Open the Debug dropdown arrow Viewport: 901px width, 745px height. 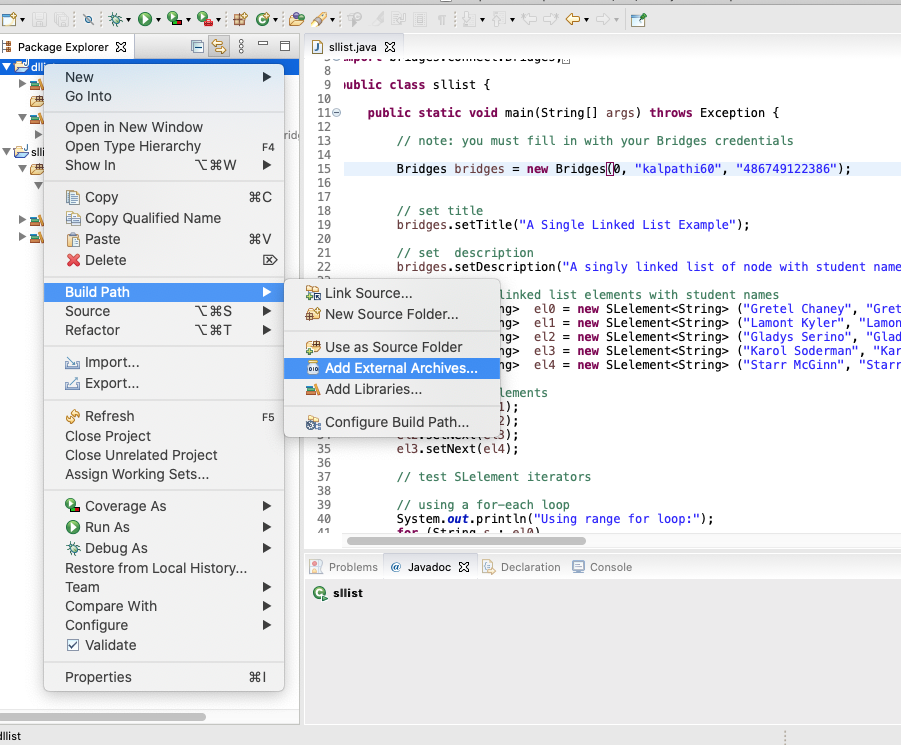click(x=128, y=20)
